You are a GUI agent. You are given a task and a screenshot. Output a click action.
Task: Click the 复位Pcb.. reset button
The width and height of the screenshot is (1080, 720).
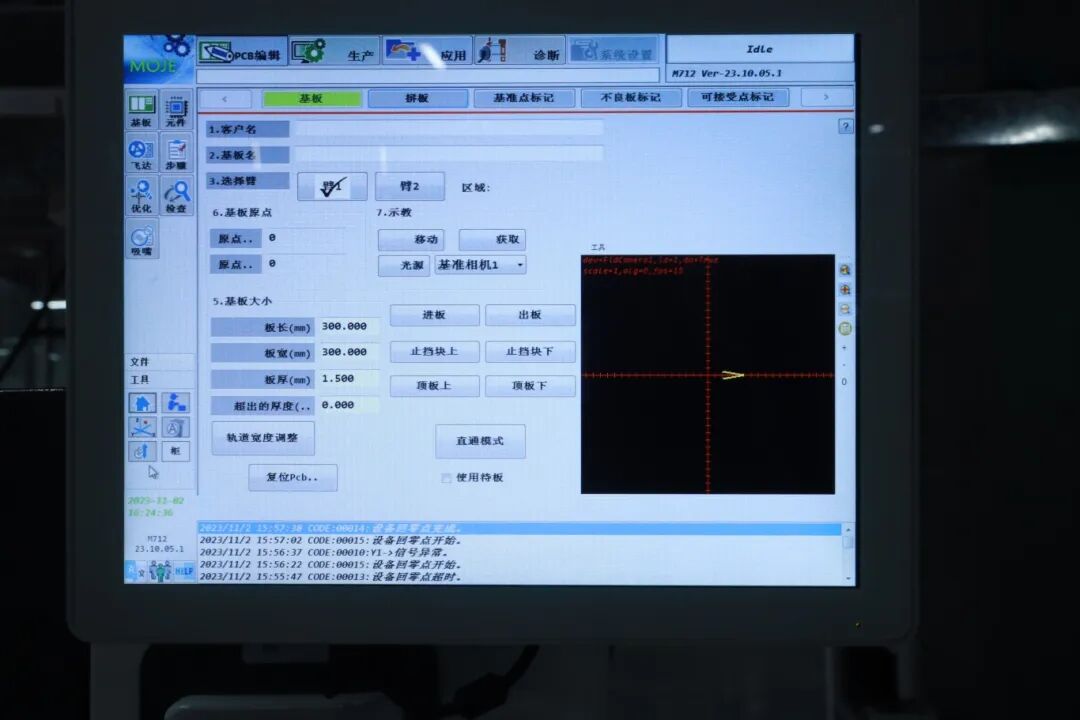[293, 478]
